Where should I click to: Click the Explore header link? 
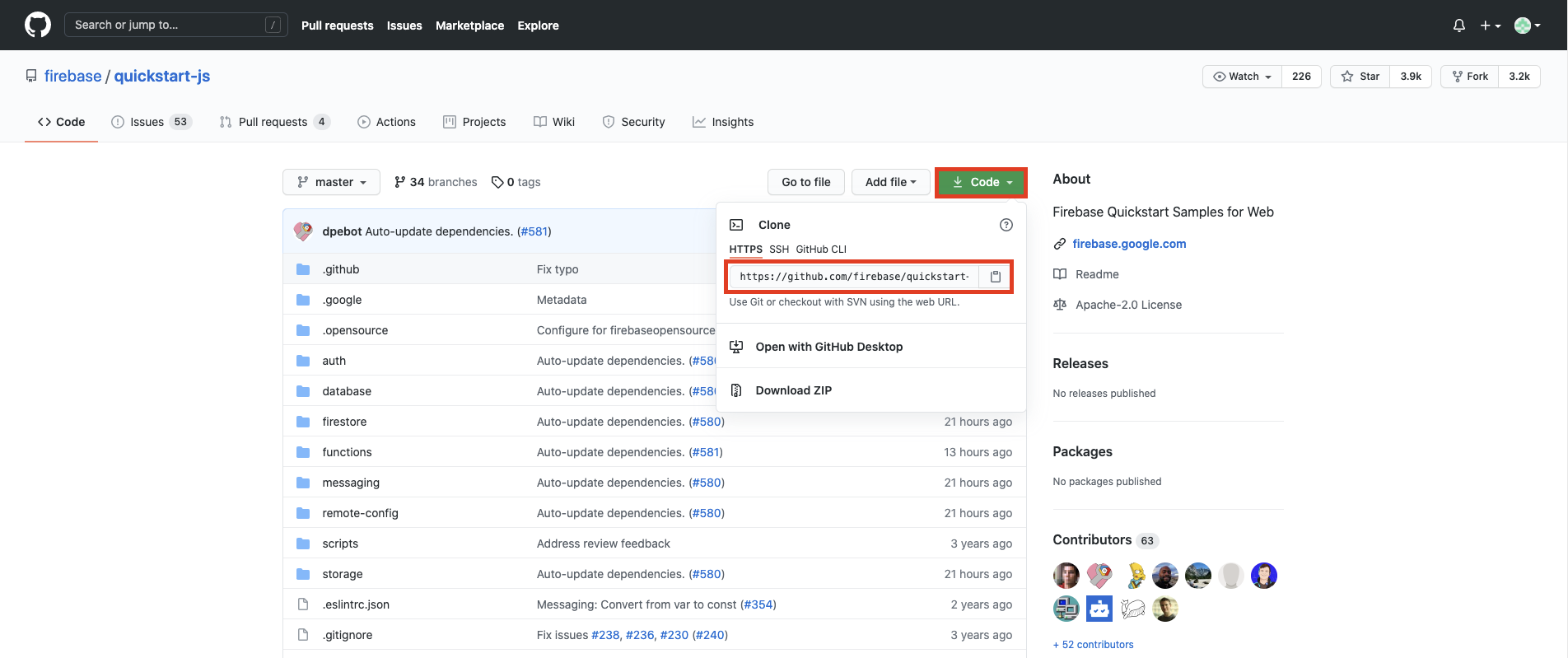pyautogui.click(x=538, y=26)
